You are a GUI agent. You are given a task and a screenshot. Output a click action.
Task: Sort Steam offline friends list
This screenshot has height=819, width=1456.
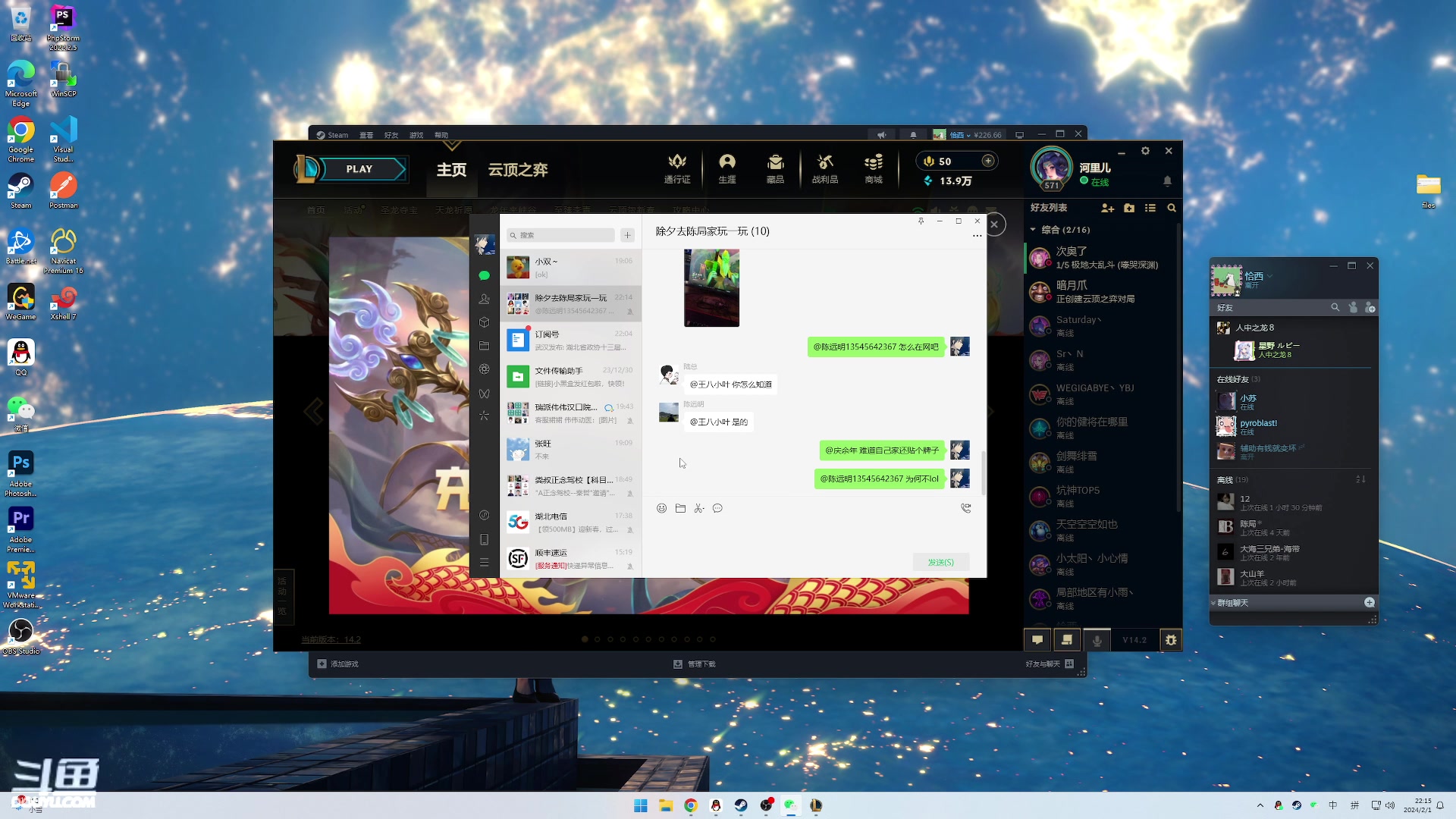tap(1360, 479)
